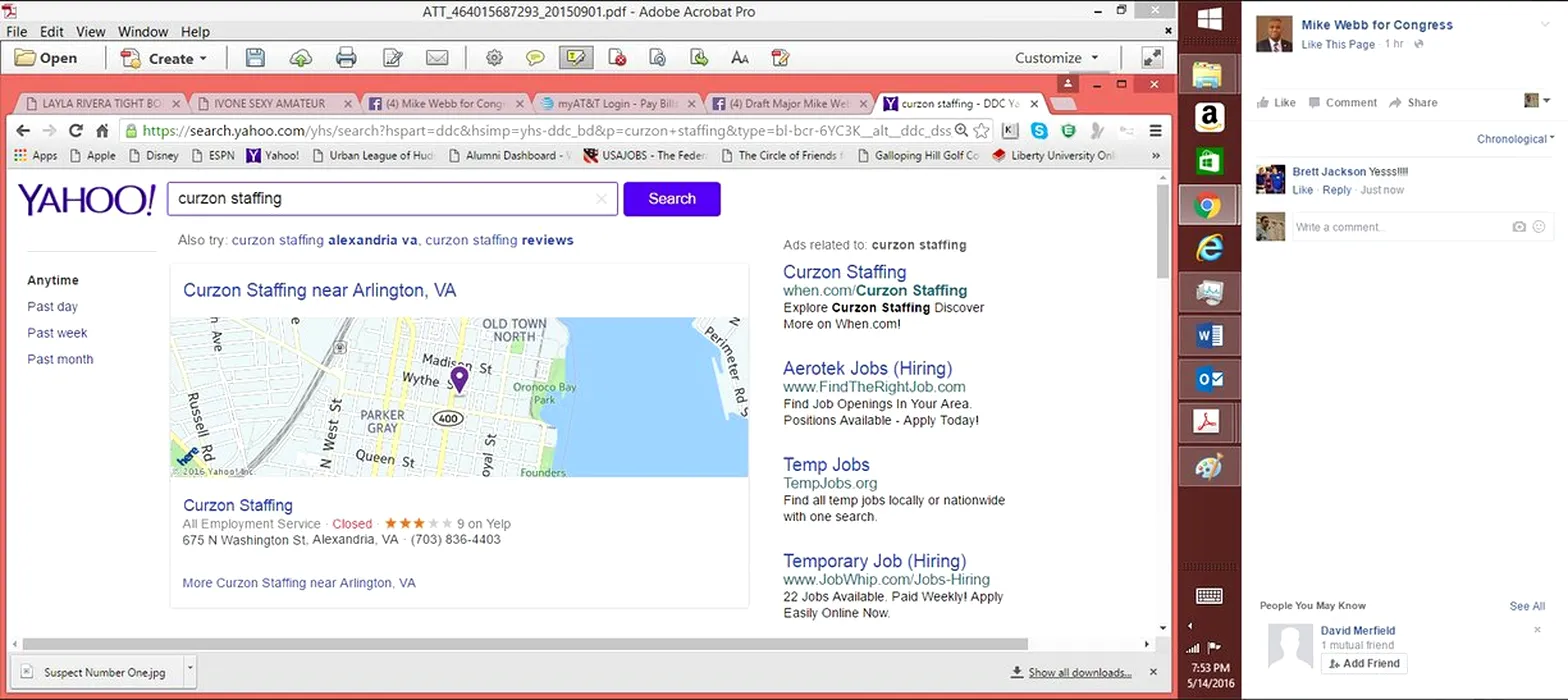Click the rotate page icon in Acrobat toolbar
The width and height of the screenshot is (1568, 700).
[x=657, y=58]
